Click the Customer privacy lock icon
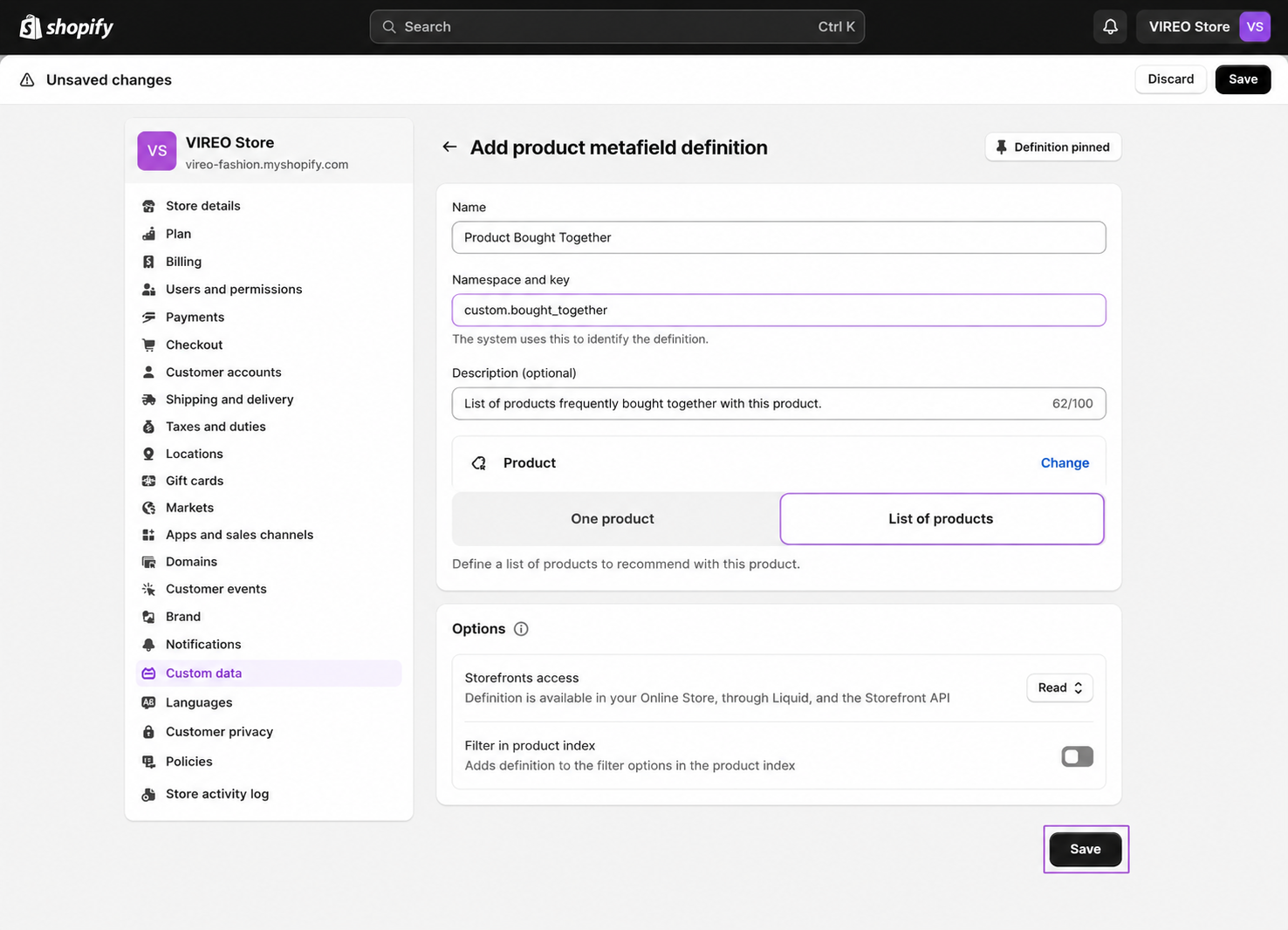 tap(148, 732)
